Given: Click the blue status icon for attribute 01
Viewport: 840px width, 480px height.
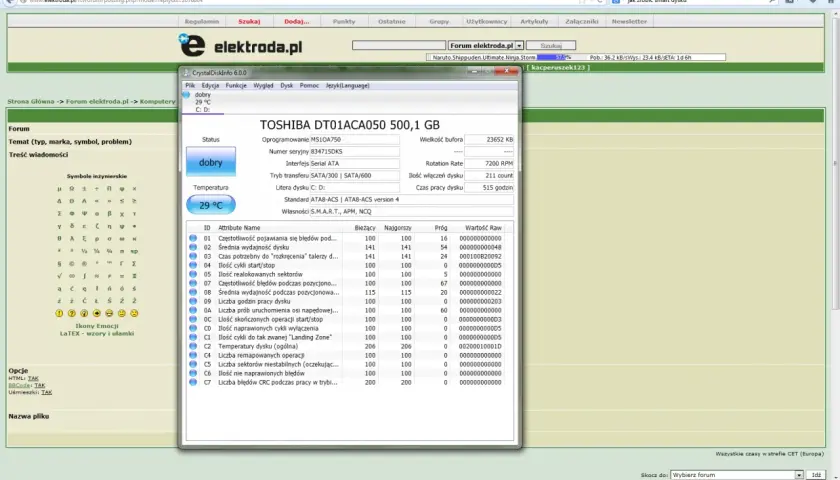Looking at the screenshot, I should (x=193, y=238).
